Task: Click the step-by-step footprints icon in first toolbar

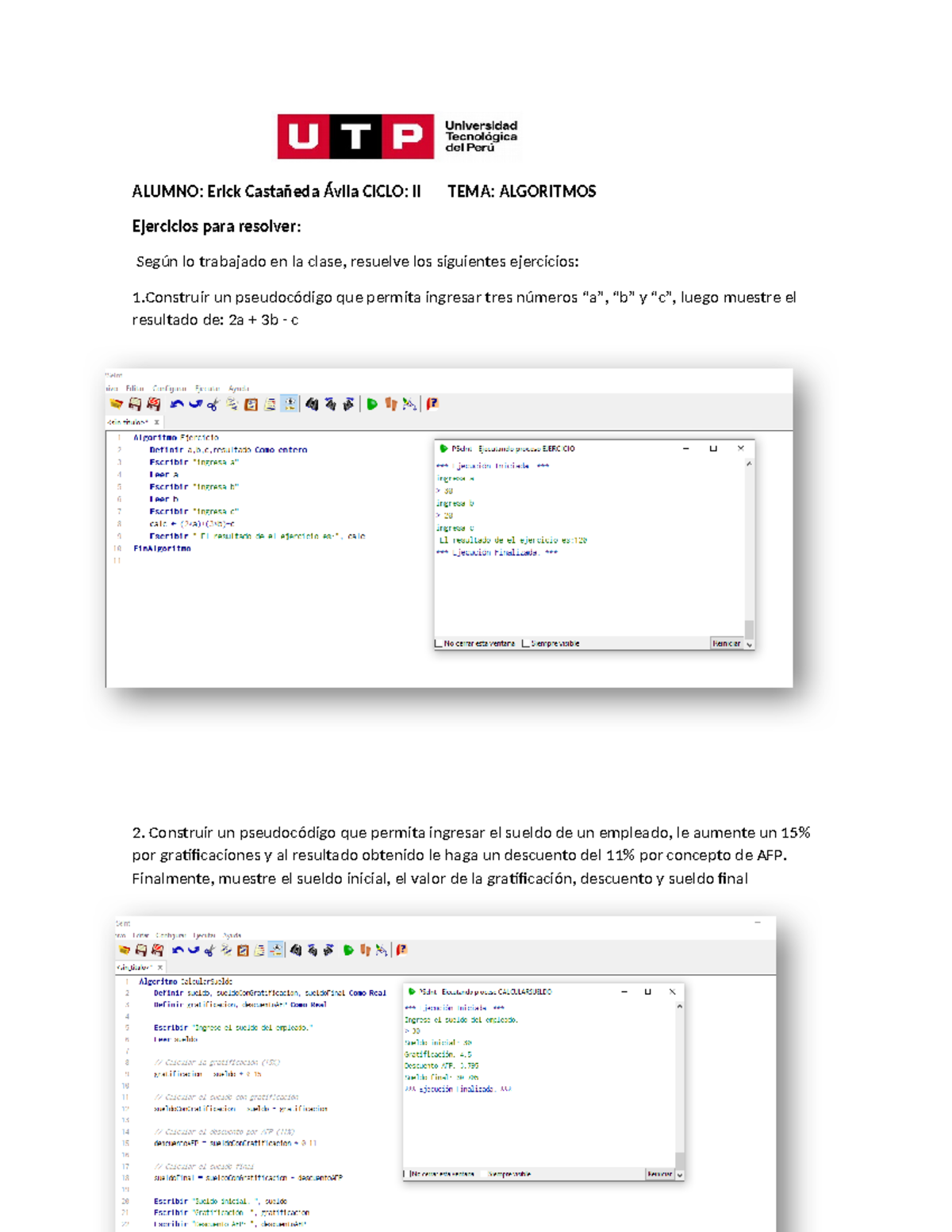Action: coord(390,405)
